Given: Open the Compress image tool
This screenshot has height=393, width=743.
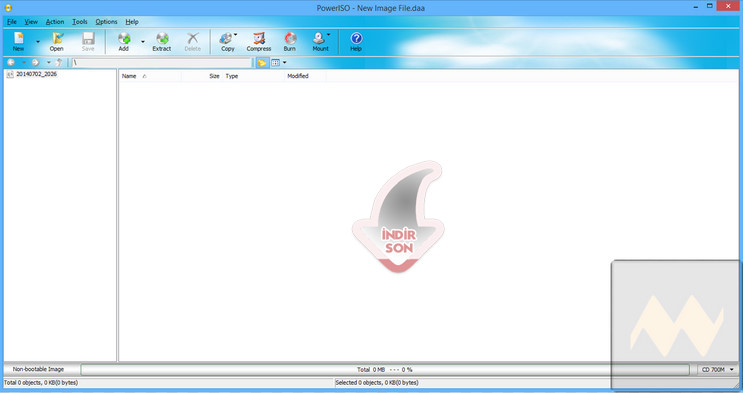Looking at the screenshot, I should coord(259,42).
